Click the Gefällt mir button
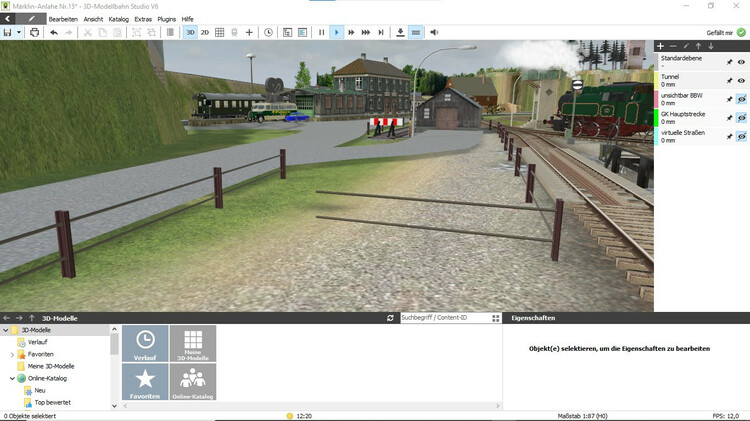Screen dimensions: 750x421 point(726,32)
